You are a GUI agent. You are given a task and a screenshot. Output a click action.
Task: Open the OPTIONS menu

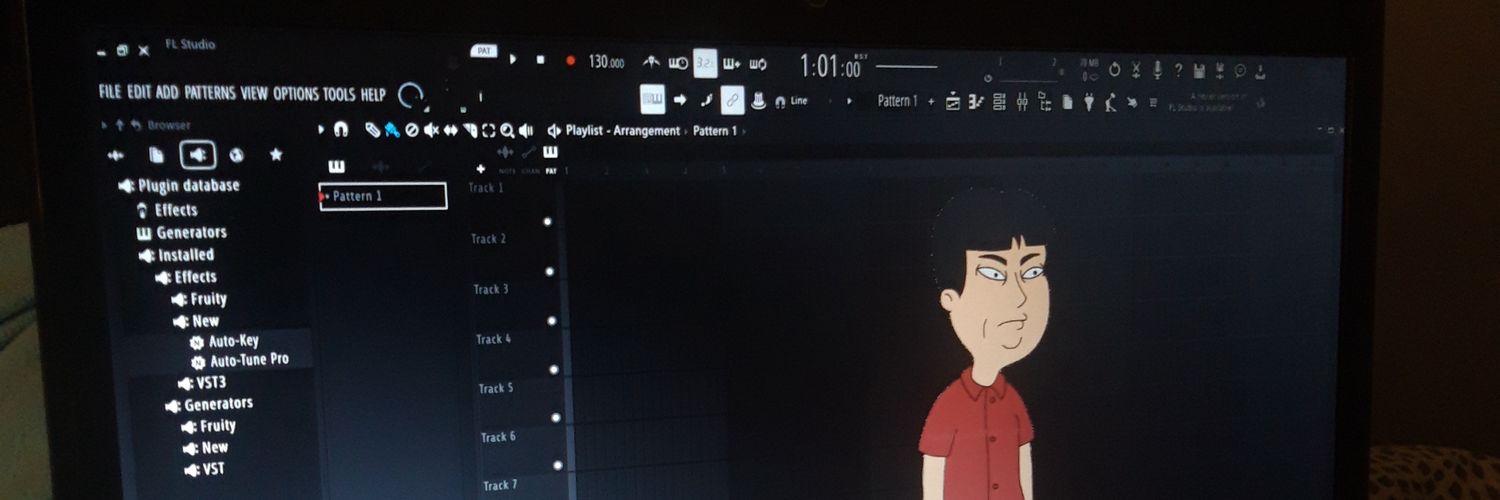click(296, 93)
